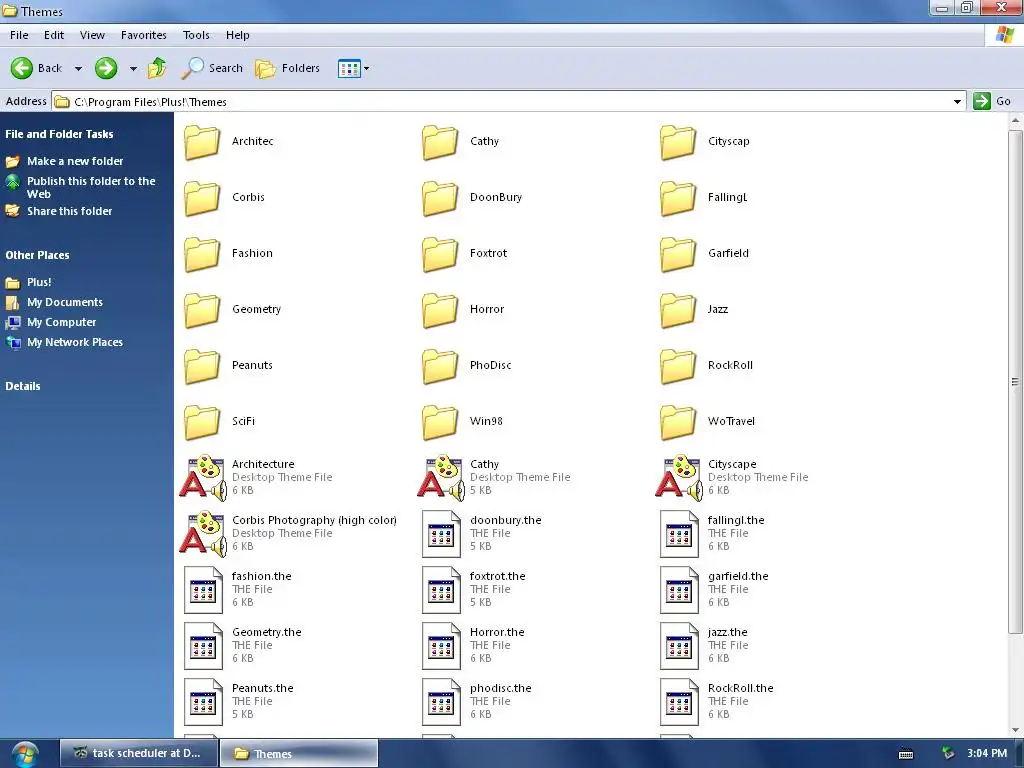
Task: Select the fallingl.the file icon
Action: [x=679, y=534]
